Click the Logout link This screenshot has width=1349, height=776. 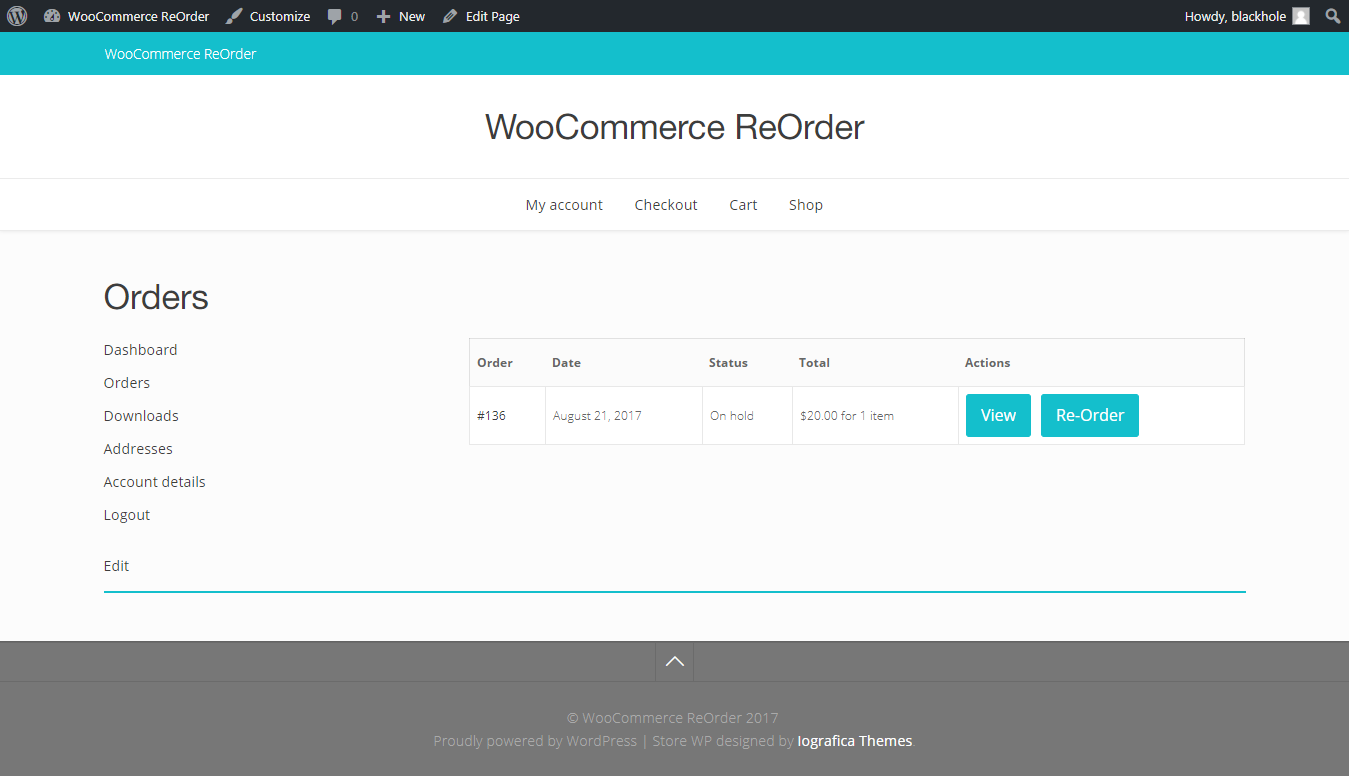(126, 514)
